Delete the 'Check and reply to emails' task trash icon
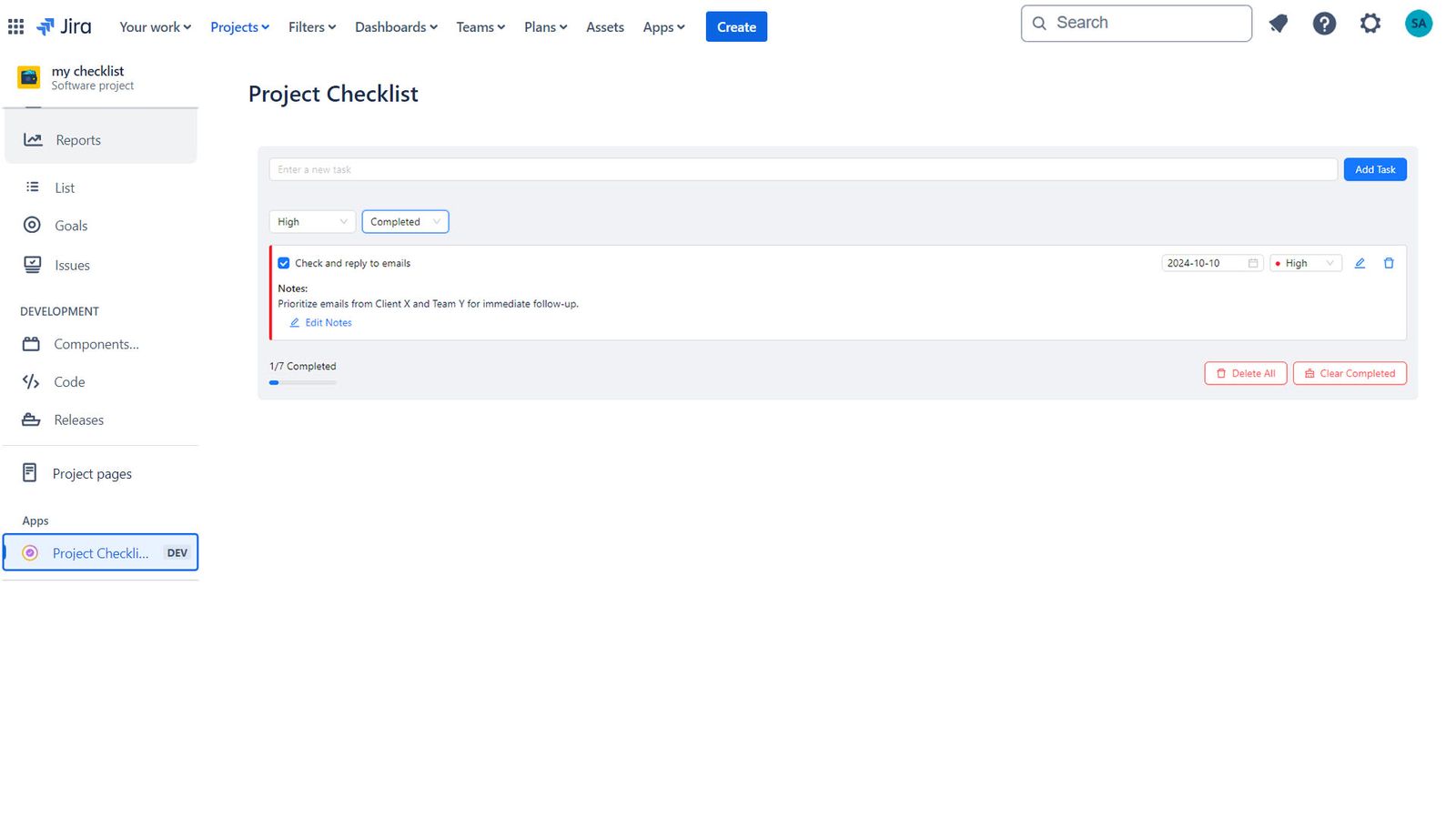 tap(1389, 263)
